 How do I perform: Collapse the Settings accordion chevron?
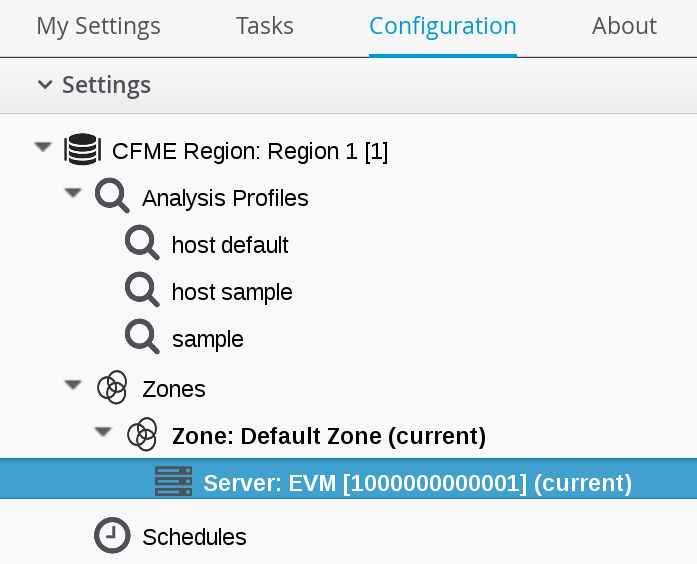[44, 85]
